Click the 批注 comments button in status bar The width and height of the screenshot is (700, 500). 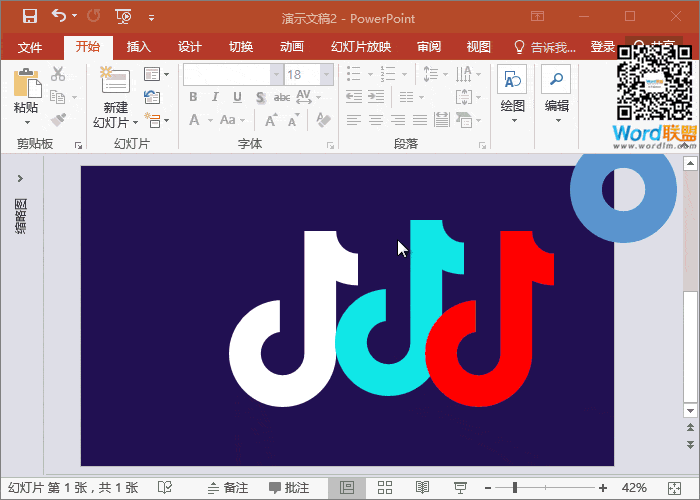tap(289, 488)
